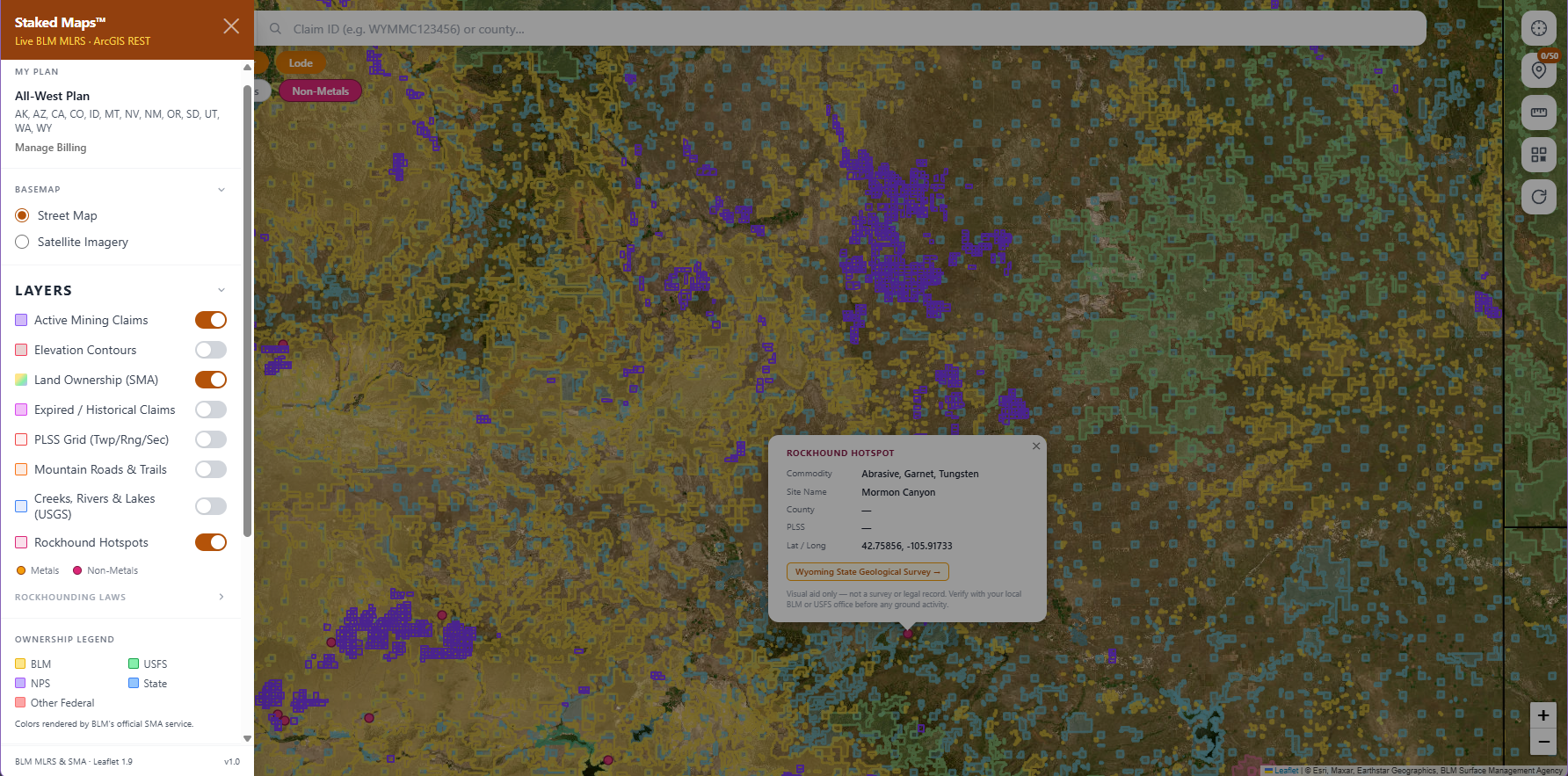This screenshot has width=1568, height=776.
Task: Expand the Rockhounding Laws section
Action: [221, 597]
